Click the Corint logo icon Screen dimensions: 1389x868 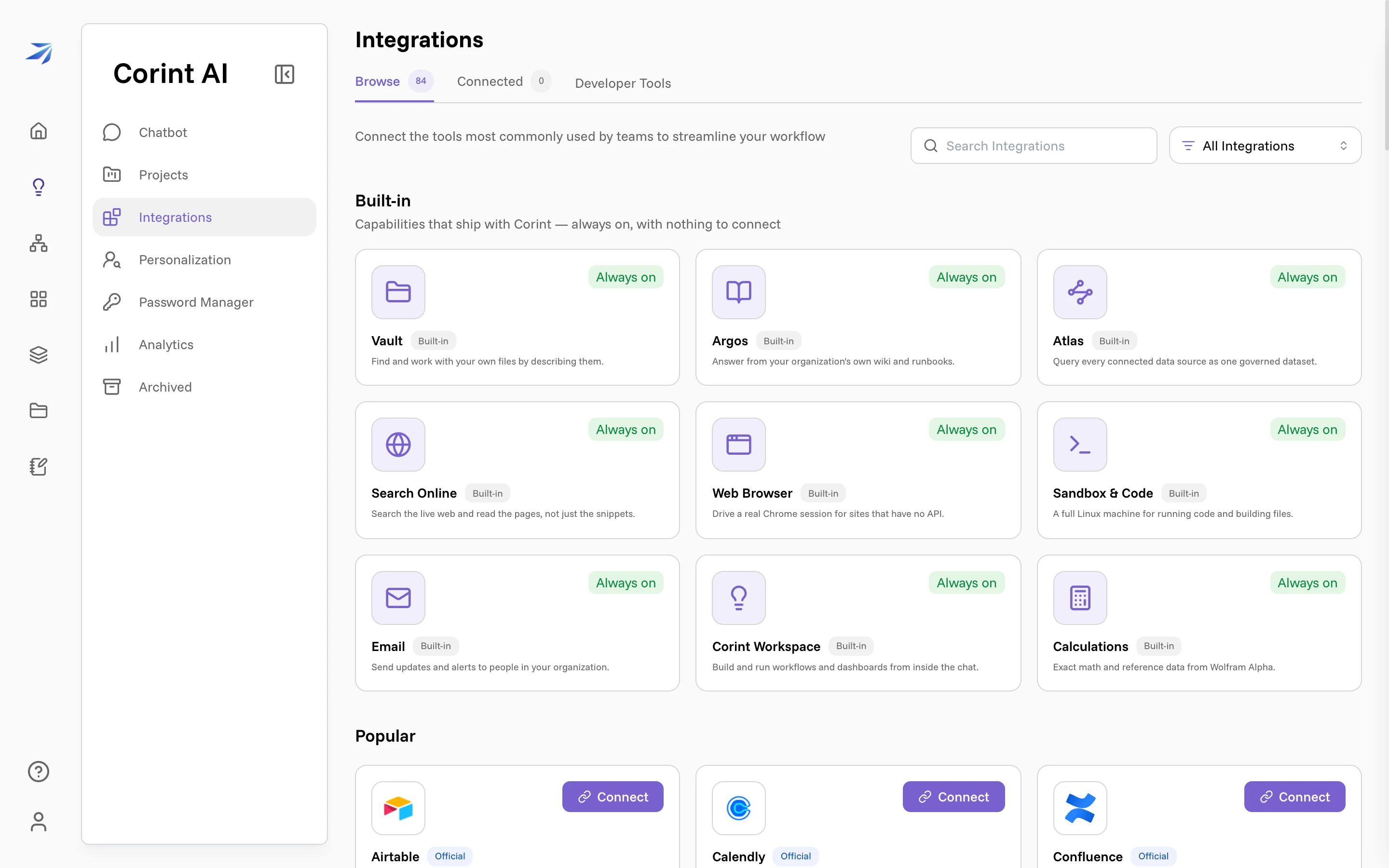[39, 53]
